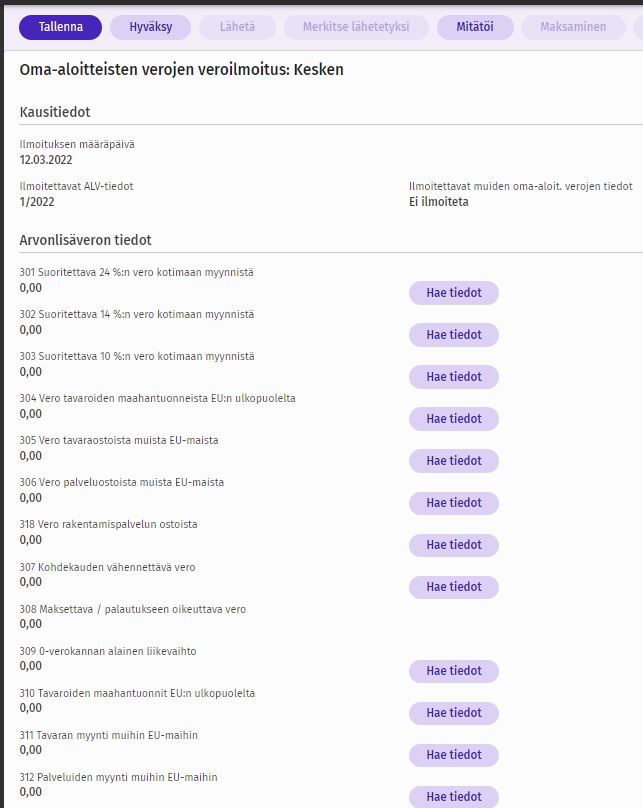Select the 308 Maksettava vero value 0,00
This screenshot has height=808, width=643.
click(x=31, y=624)
